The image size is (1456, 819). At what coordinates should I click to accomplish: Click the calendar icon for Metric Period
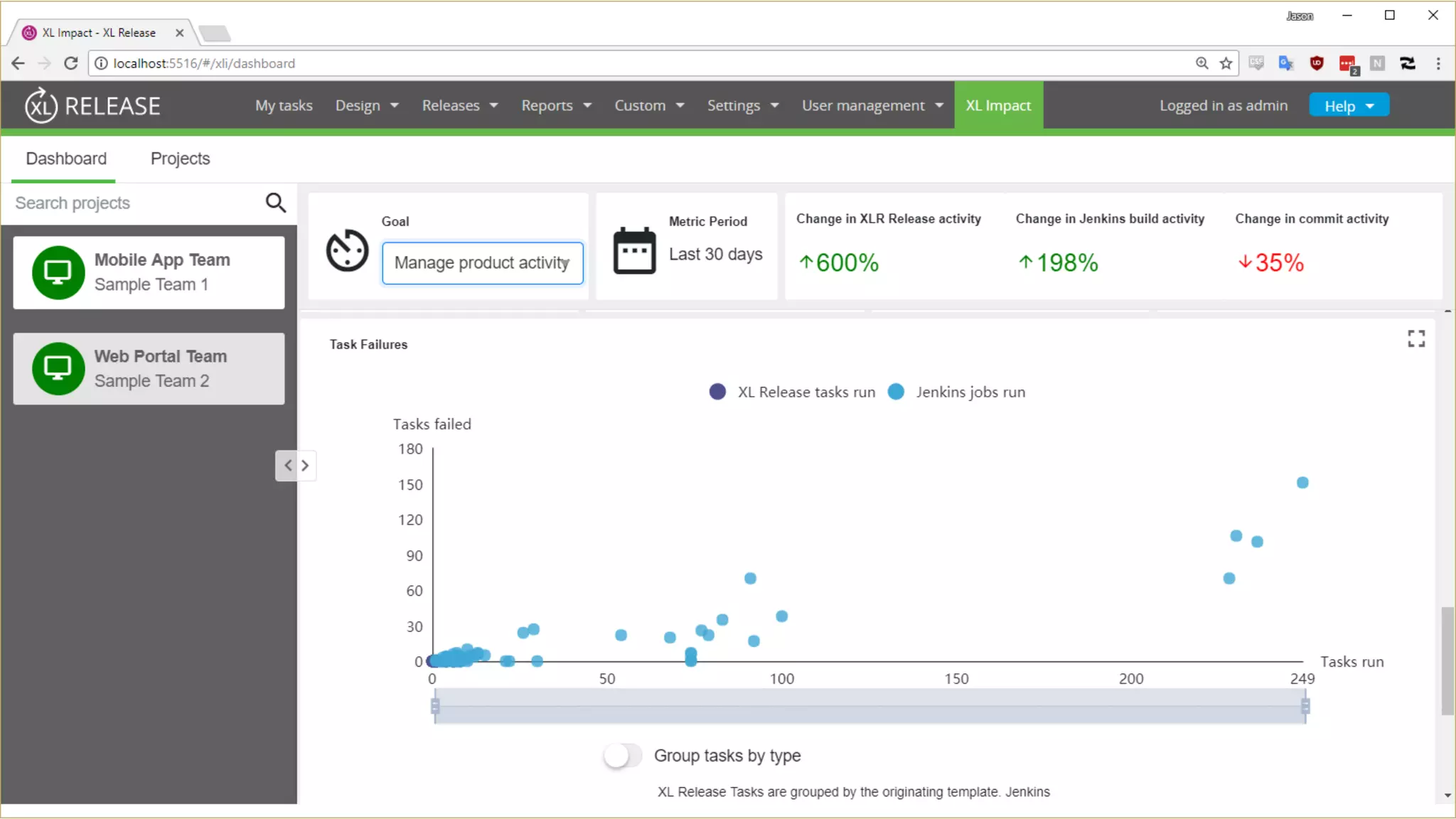coord(634,250)
